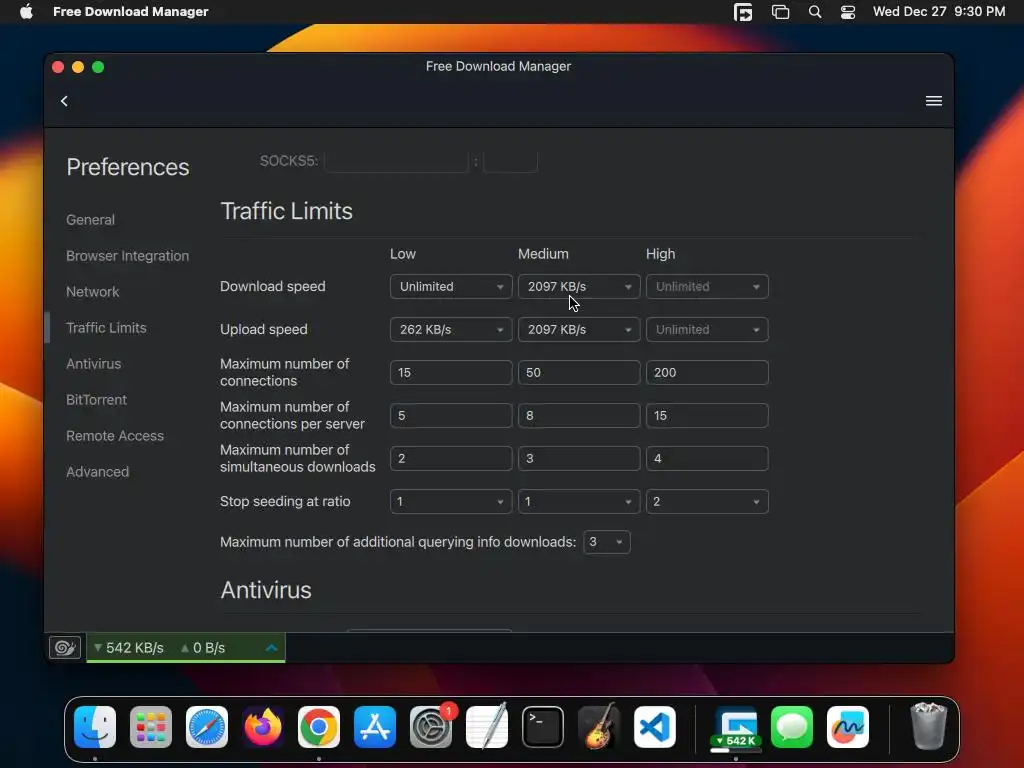The image size is (1024, 768).
Task: Click High connections per server field
Action: point(707,415)
